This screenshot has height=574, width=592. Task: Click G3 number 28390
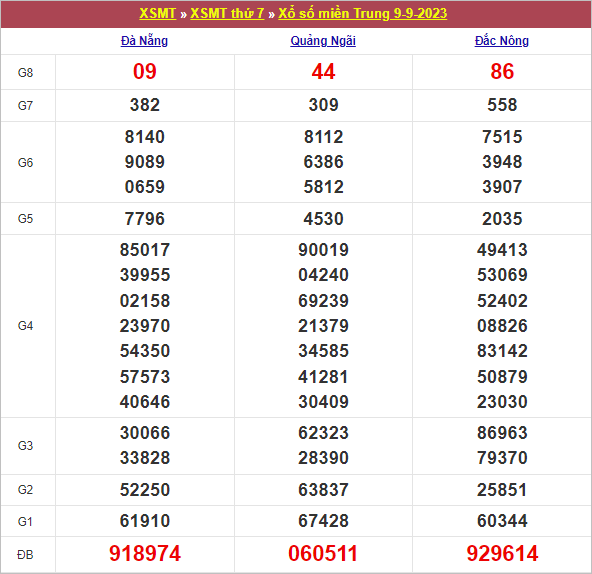(x=324, y=457)
